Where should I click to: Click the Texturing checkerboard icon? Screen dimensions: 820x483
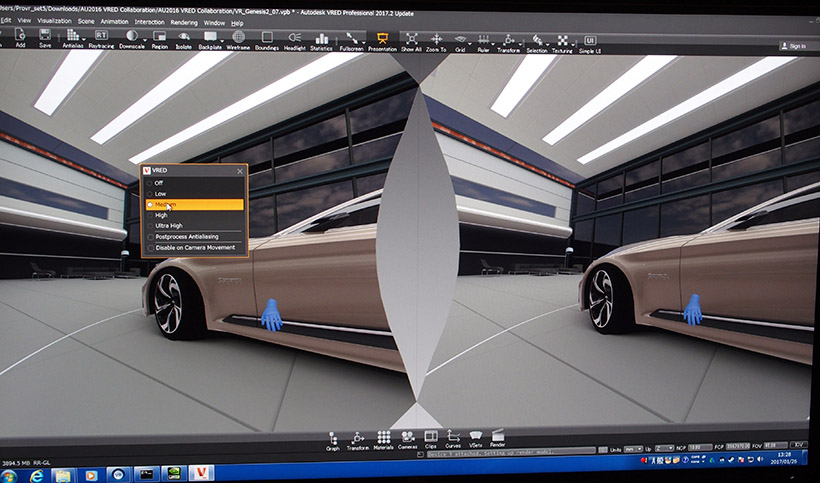pyautogui.click(x=562, y=40)
